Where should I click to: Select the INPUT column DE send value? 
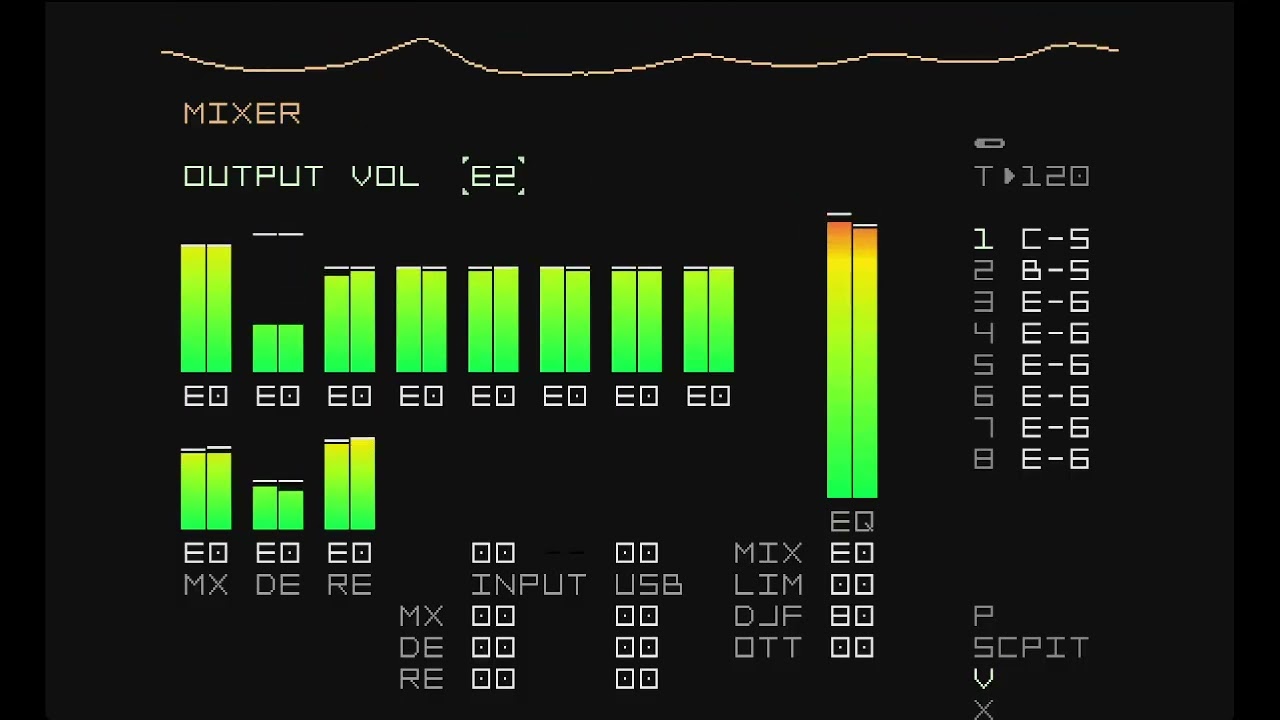[493, 647]
